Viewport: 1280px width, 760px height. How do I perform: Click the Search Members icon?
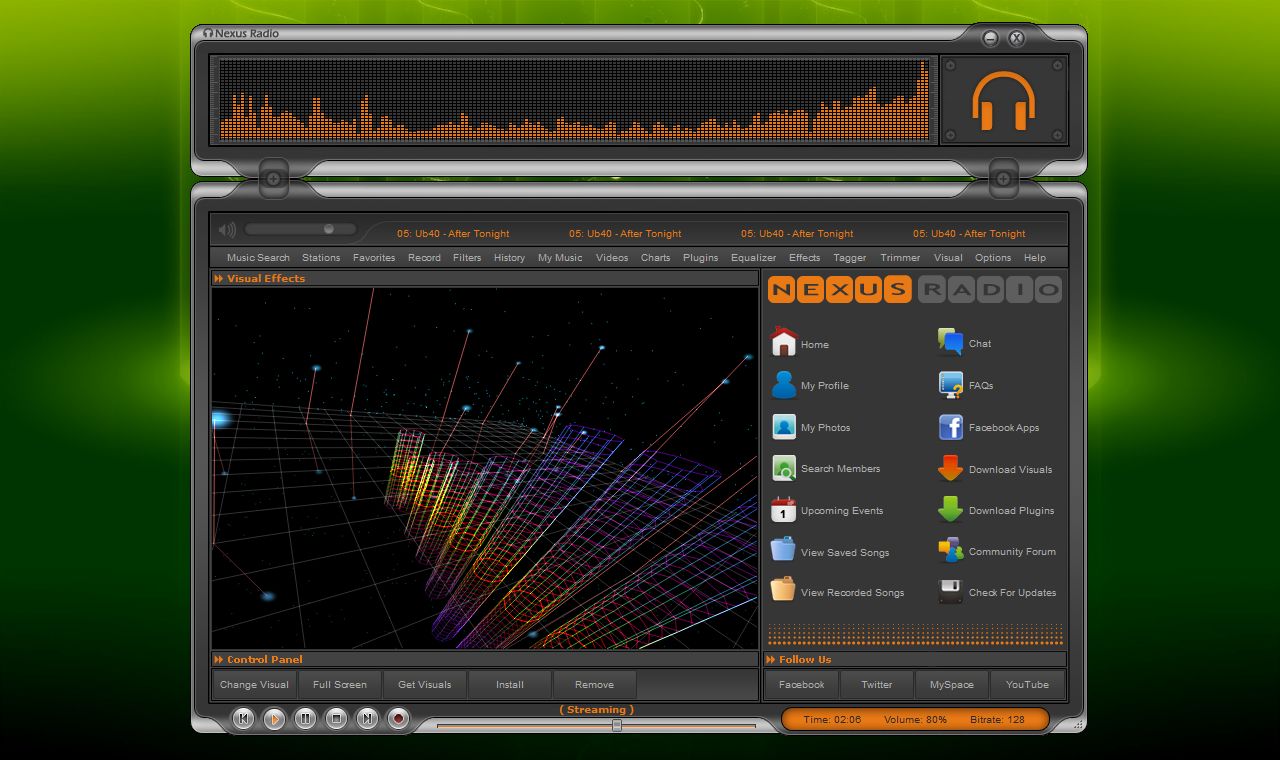[x=784, y=468]
